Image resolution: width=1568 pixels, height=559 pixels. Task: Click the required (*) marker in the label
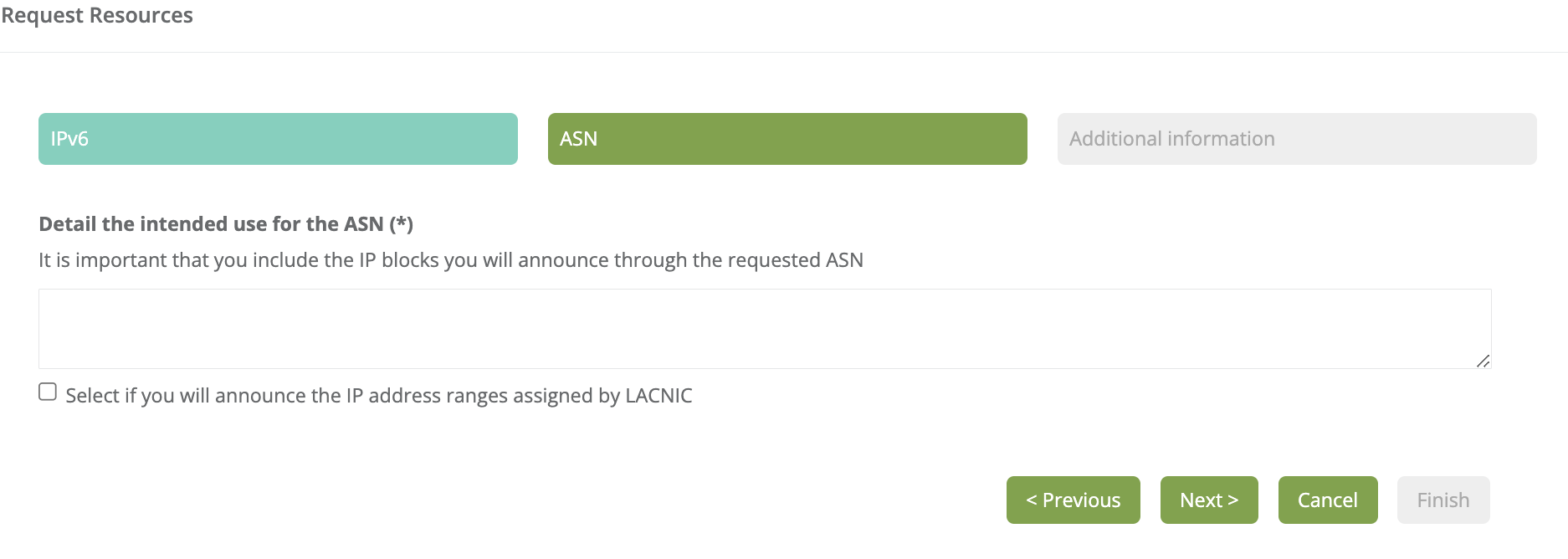click(402, 224)
